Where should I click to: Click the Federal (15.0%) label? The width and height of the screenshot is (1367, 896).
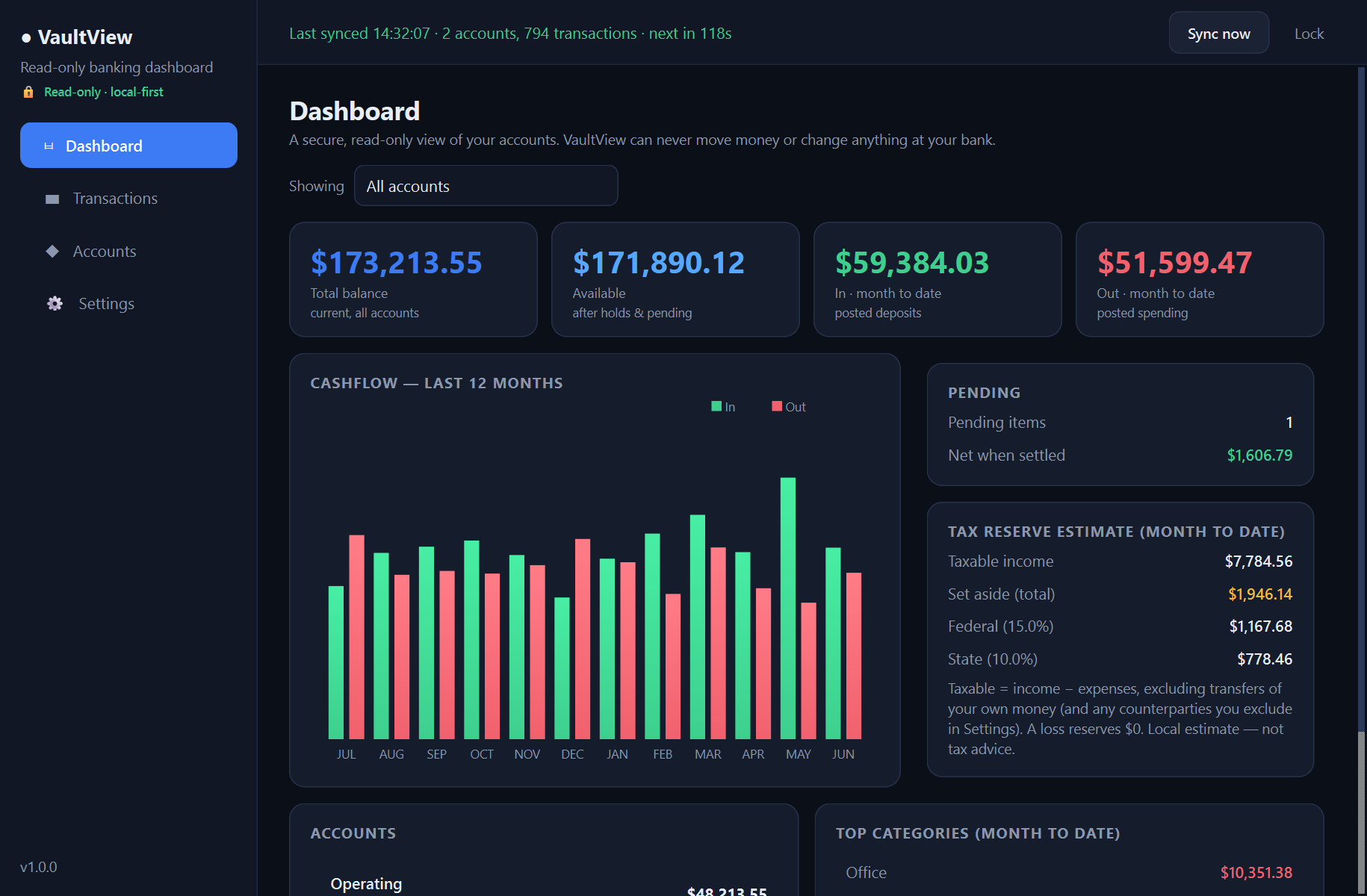1000,626
